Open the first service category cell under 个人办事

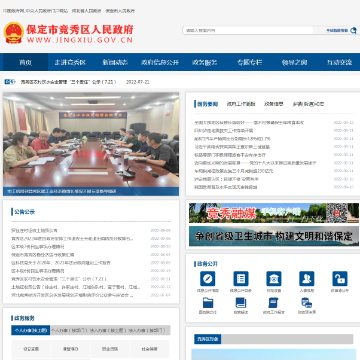(x=31, y=349)
